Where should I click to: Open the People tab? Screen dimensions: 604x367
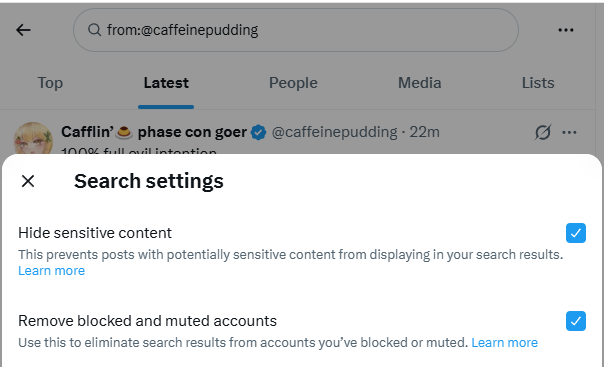(293, 83)
